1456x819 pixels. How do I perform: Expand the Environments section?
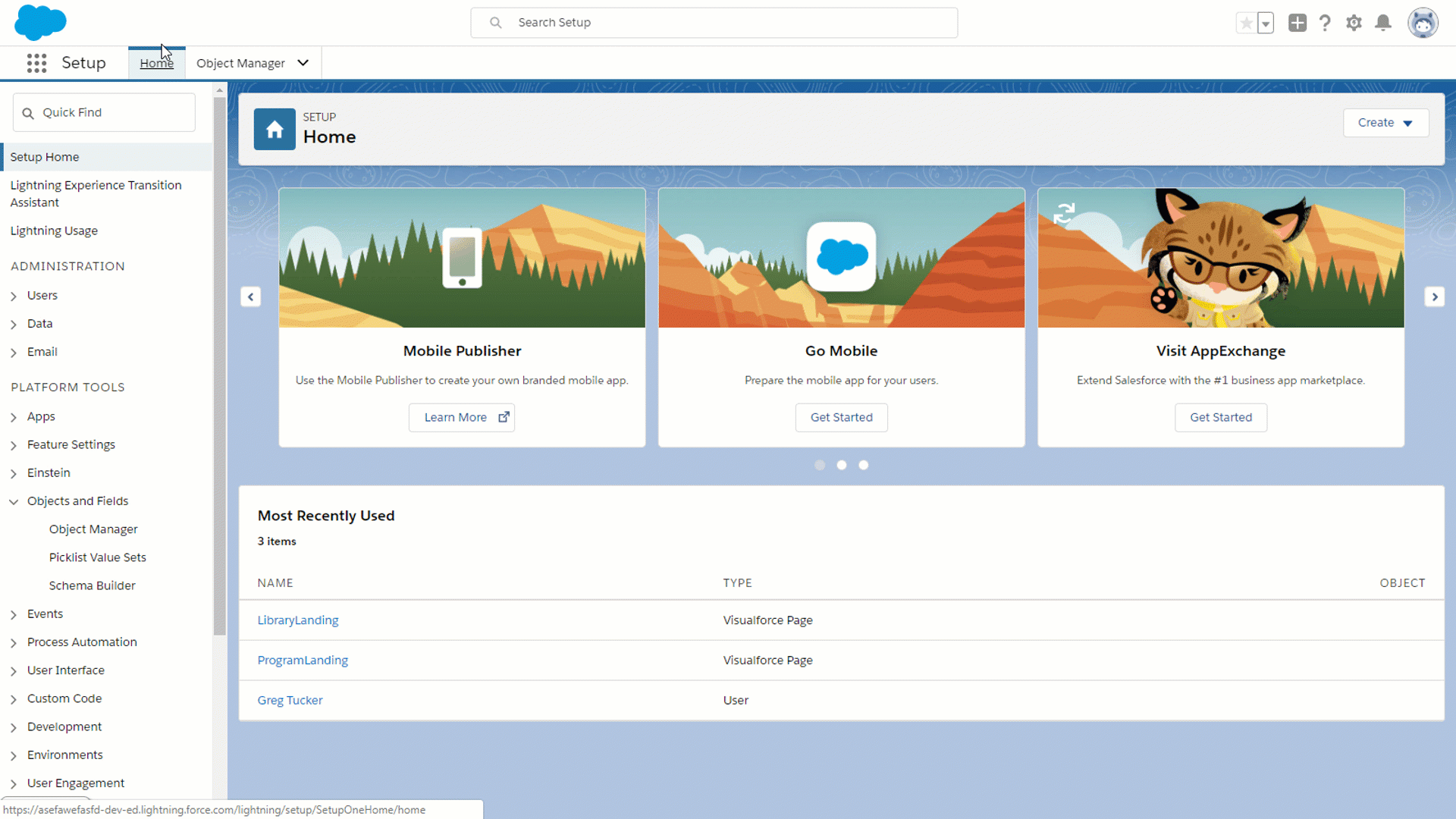click(14, 755)
